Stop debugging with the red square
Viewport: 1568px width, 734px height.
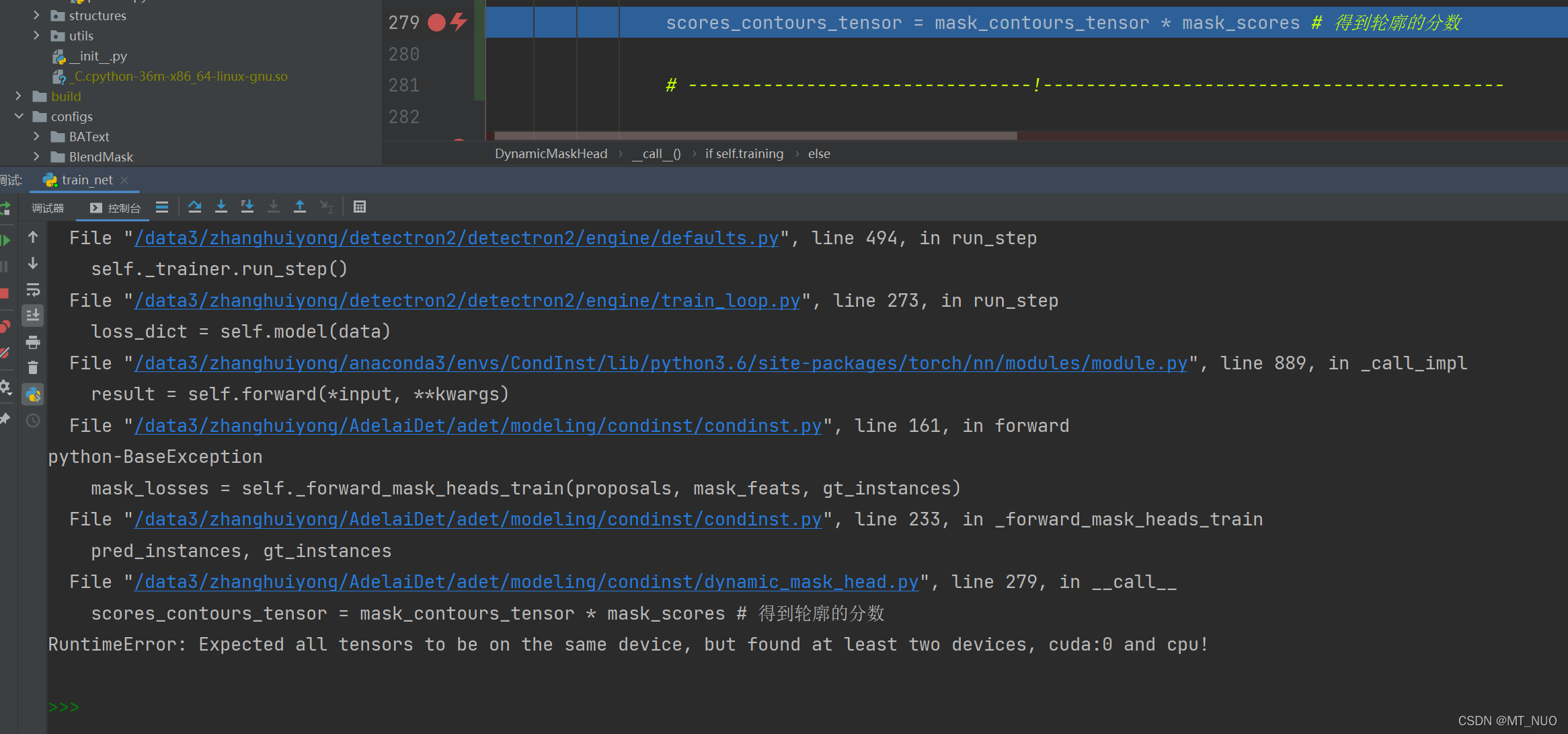coord(4,293)
